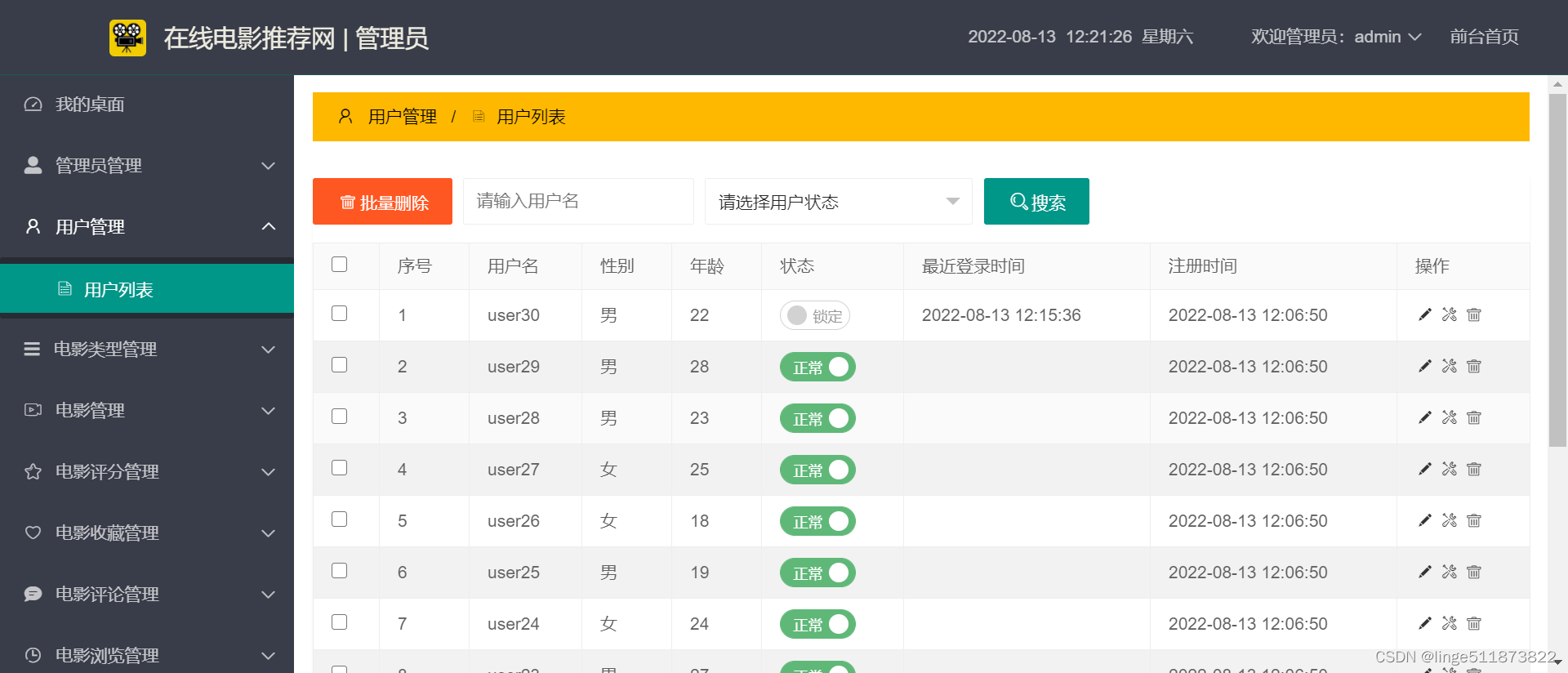The image size is (1568, 673).
Task: Toggle user29 正常 status switch
Action: click(x=817, y=368)
